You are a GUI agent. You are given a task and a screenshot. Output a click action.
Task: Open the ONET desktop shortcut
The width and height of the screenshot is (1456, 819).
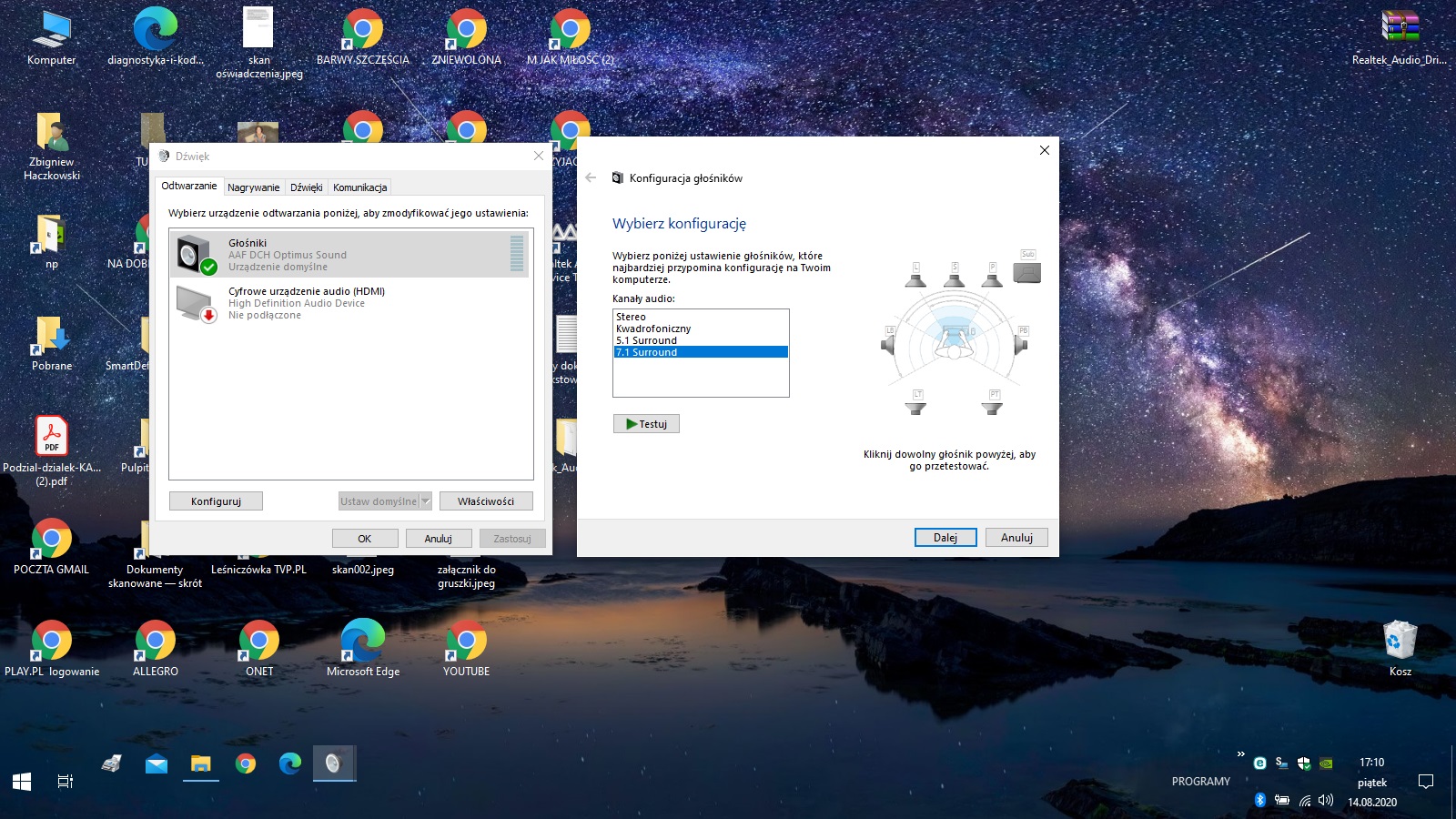(x=259, y=648)
